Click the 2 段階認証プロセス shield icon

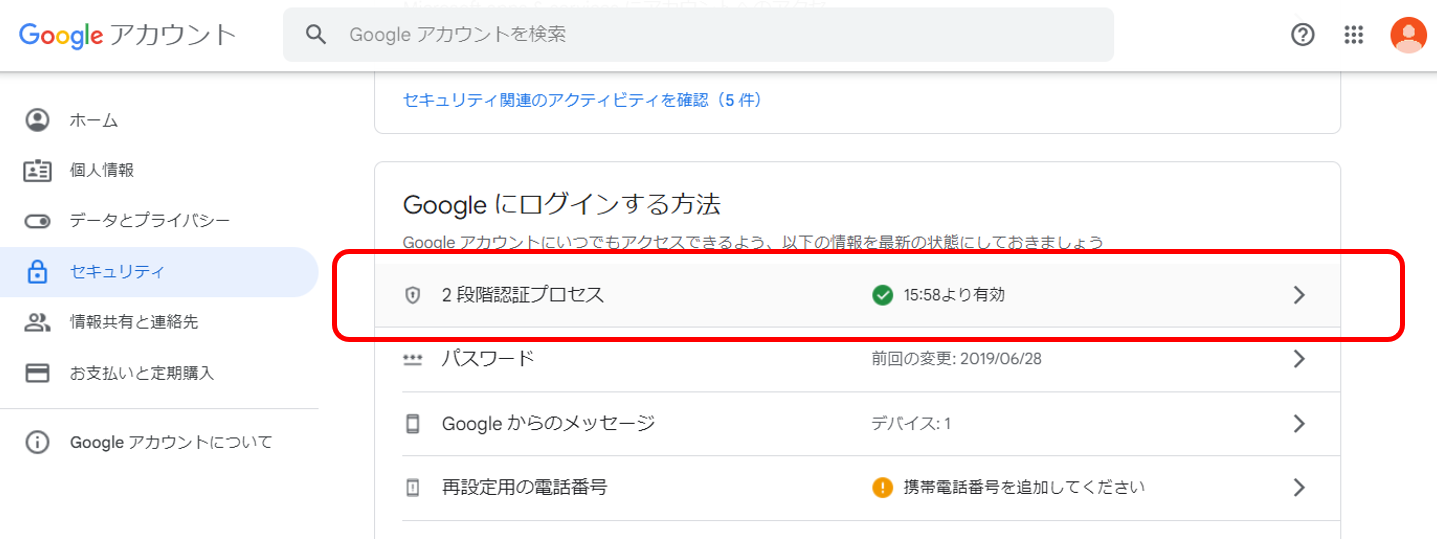click(412, 295)
